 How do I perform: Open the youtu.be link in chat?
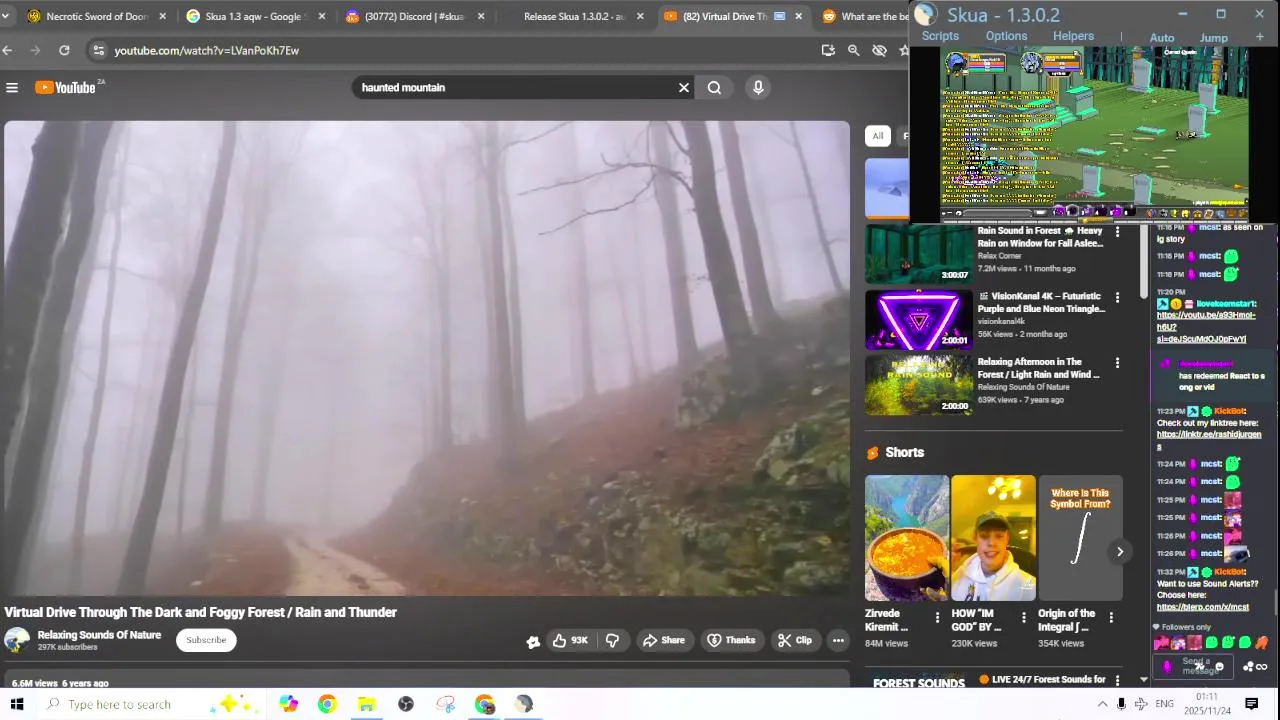(x=1205, y=327)
